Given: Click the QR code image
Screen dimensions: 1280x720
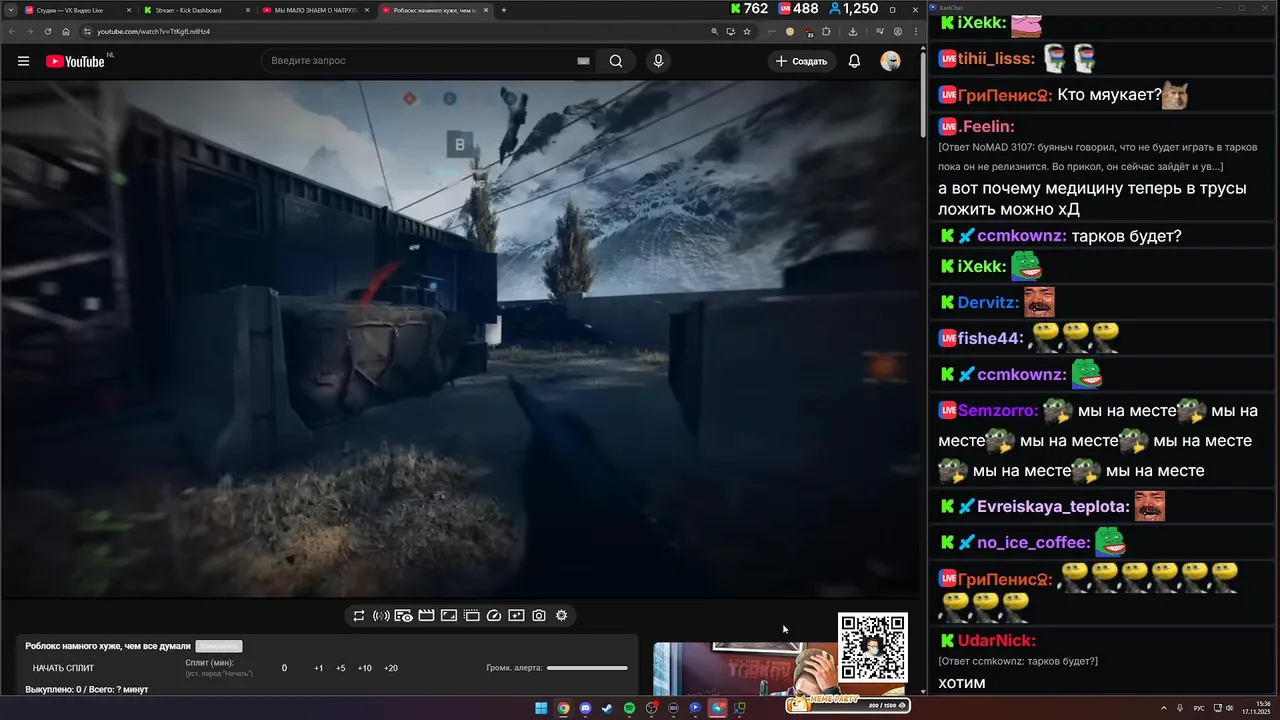Looking at the screenshot, I should [x=873, y=647].
